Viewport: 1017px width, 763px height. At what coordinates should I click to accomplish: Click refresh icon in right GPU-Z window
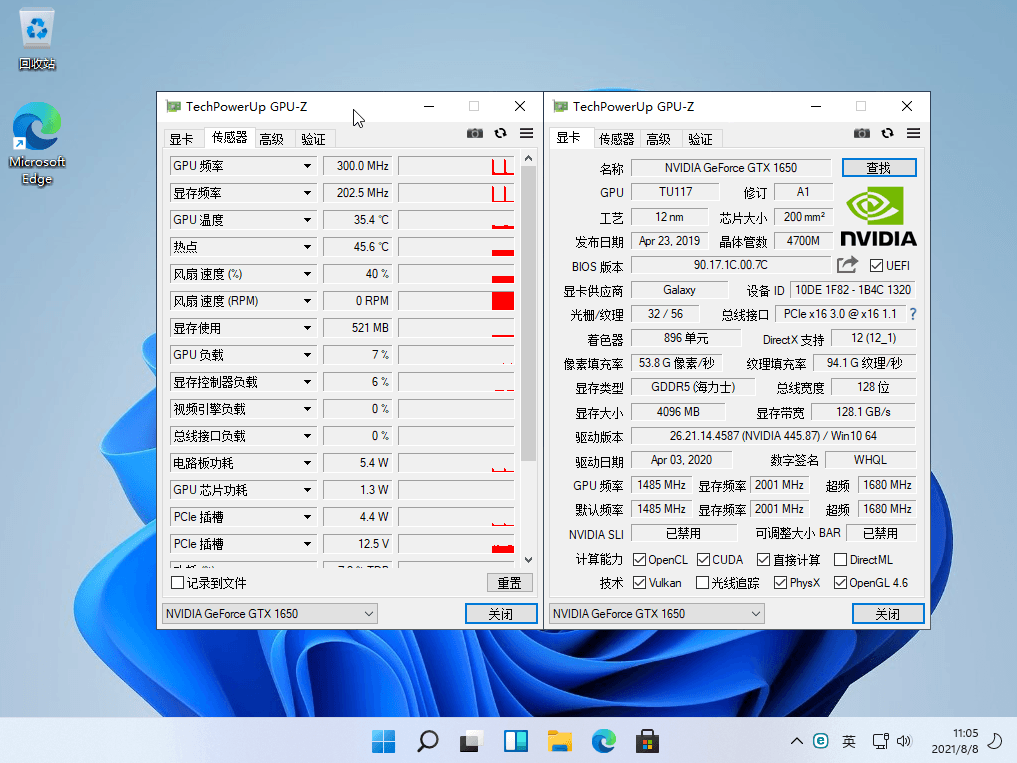tap(887, 133)
